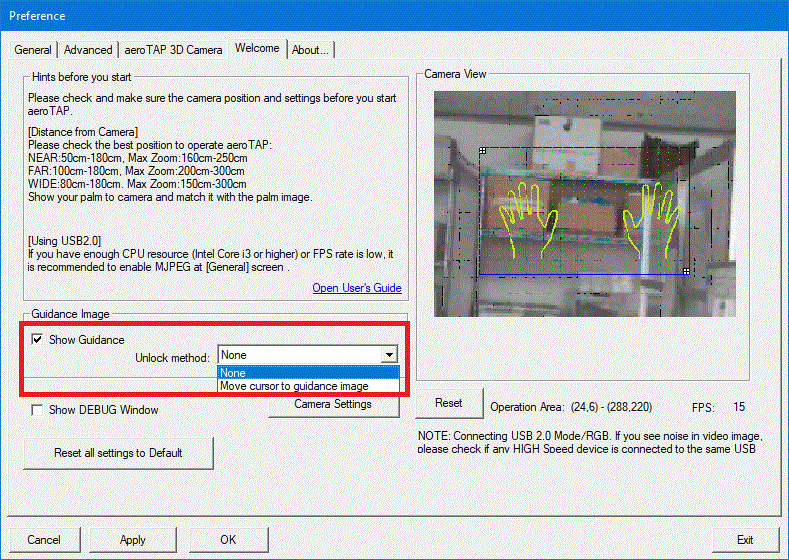789x560 pixels.
Task: Click the WIDE:80cm-180cm hint line
Action: click(137, 184)
